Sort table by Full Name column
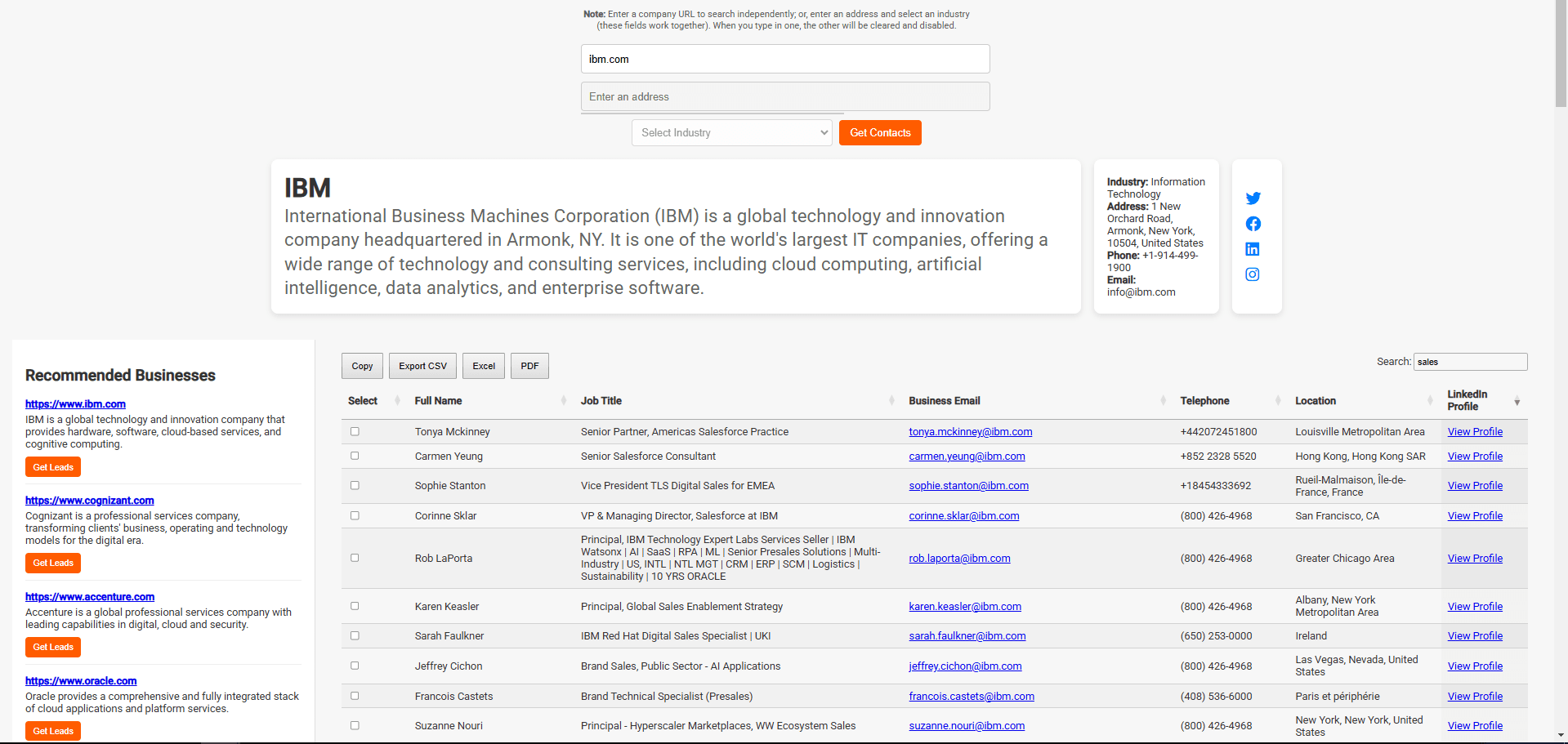1568x744 pixels. (489, 401)
